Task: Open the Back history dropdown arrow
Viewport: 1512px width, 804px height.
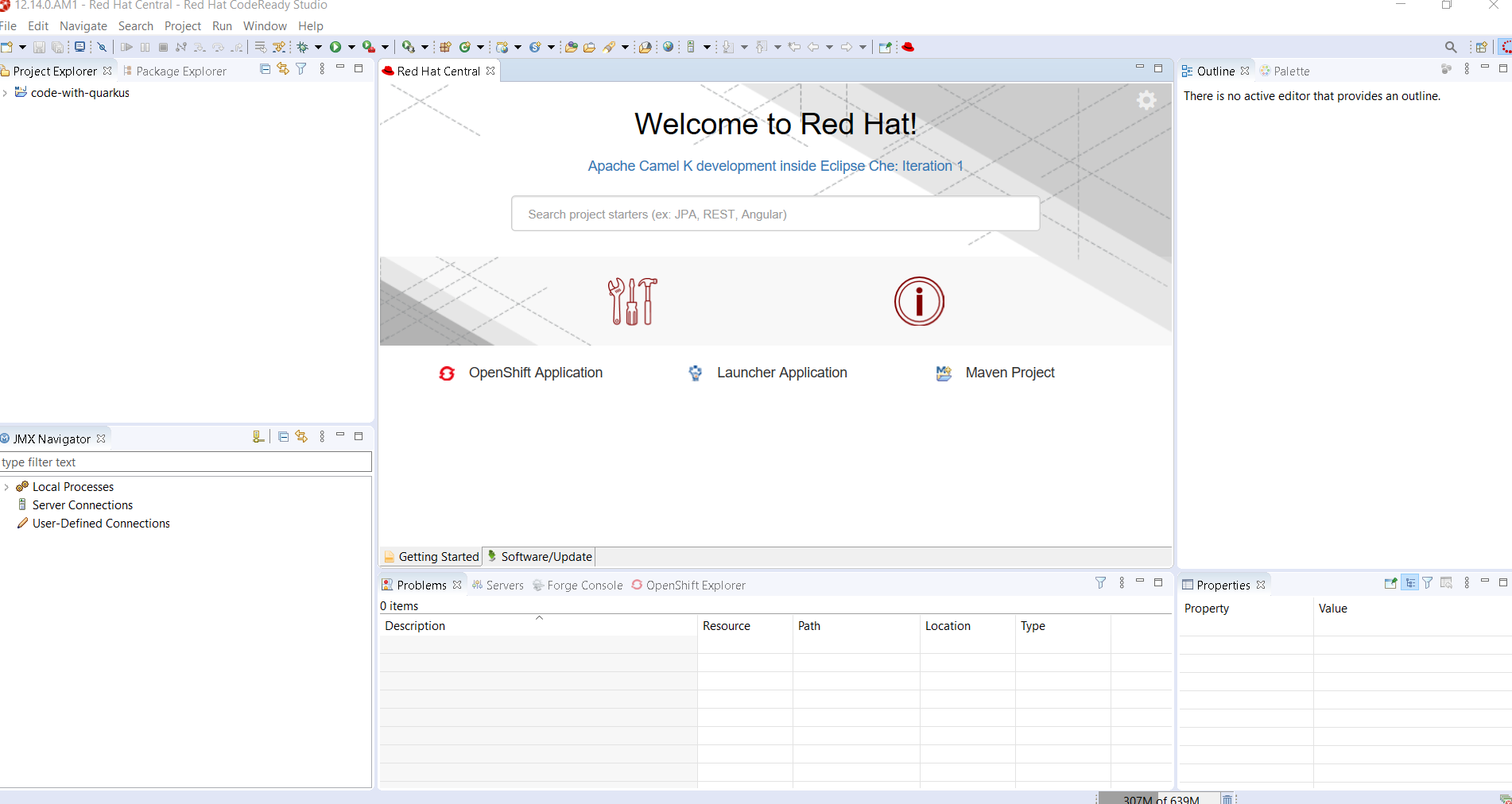Action: coord(829,48)
